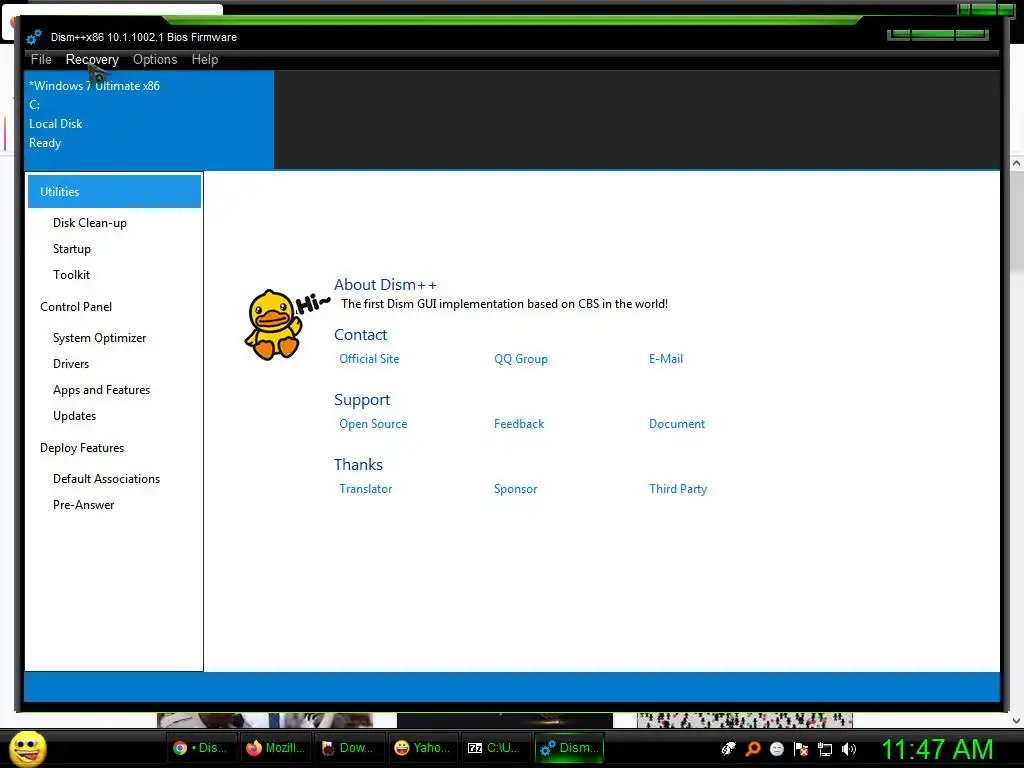The image size is (1024, 768).
Task: Click the Feedback link
Action: tap(519, 424)
